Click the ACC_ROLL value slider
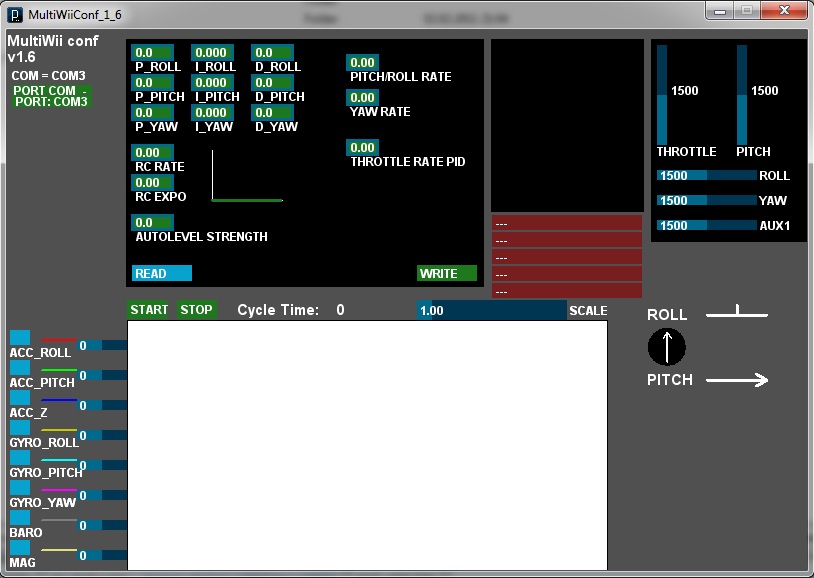This screenshot has width=814, height=578. (103, 345)
